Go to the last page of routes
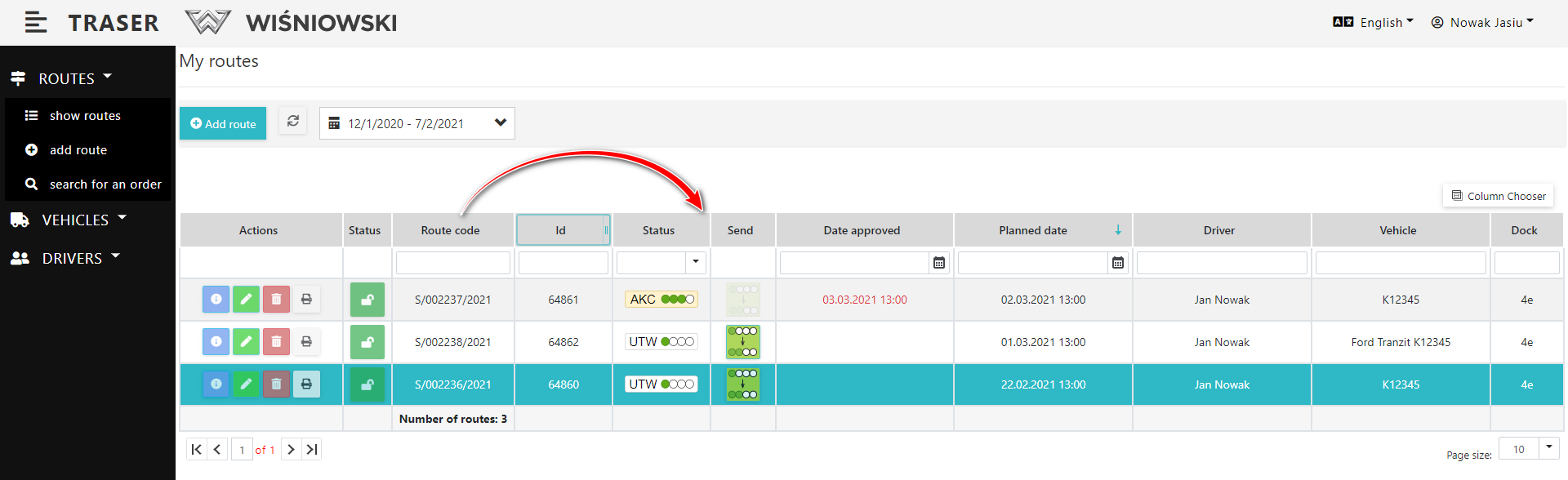 point(312,450)
